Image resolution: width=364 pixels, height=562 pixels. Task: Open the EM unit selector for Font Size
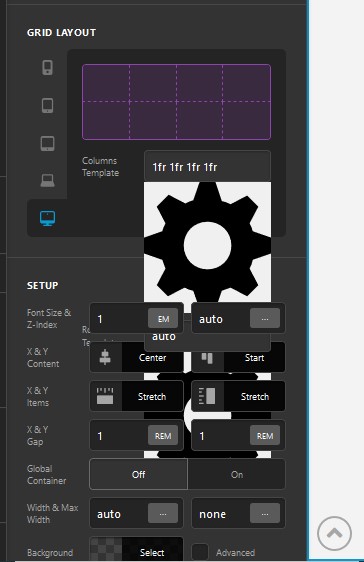[x=163, y=319]
